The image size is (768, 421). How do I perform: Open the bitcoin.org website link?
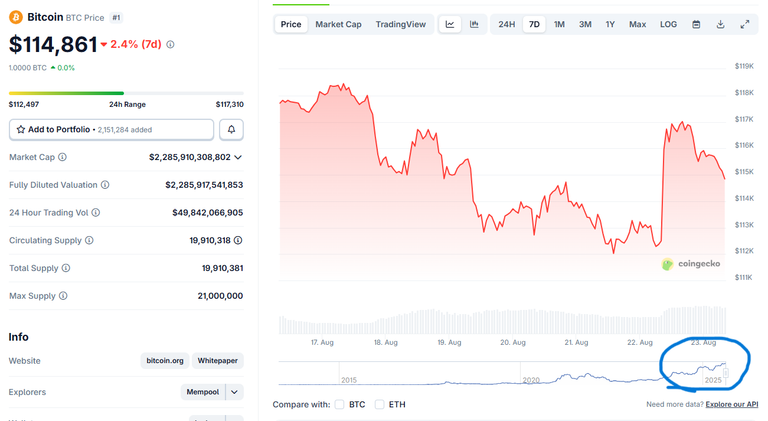tap(165, 361)
